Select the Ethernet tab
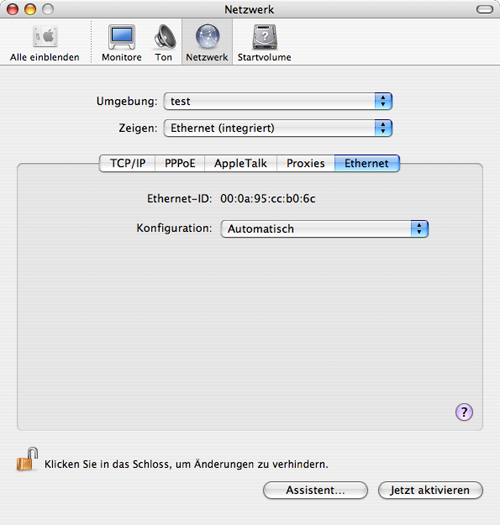The height and width of the screenshot is (525, 500). pos(367,163)
